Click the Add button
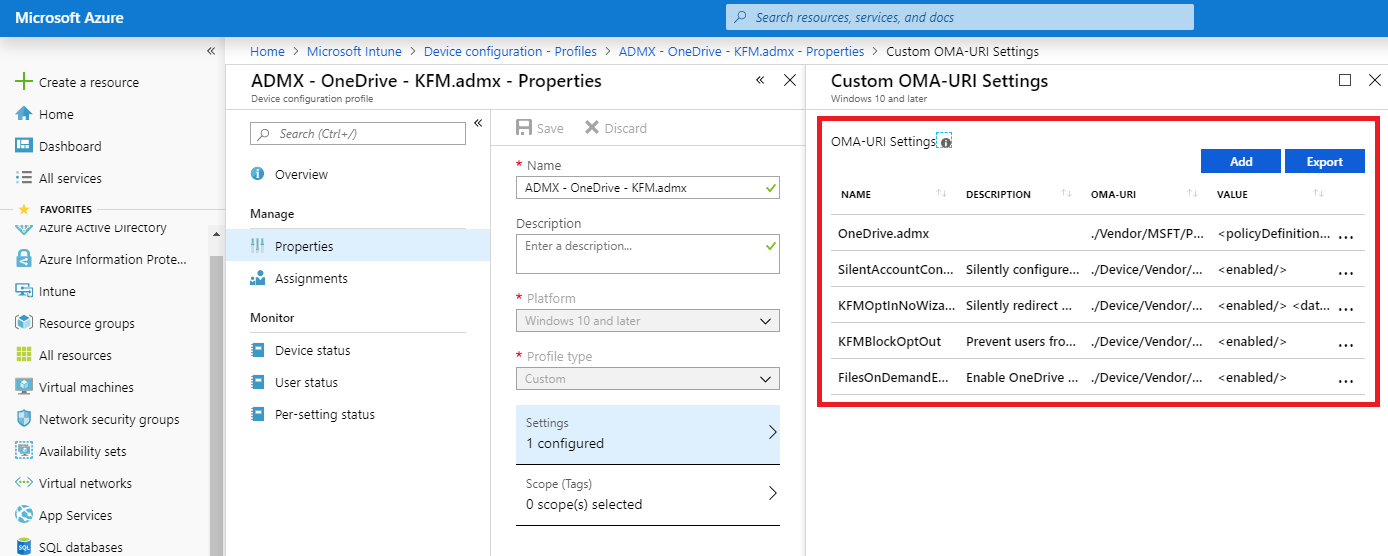Viewport: 1388px width, 556px height. 1241,161
